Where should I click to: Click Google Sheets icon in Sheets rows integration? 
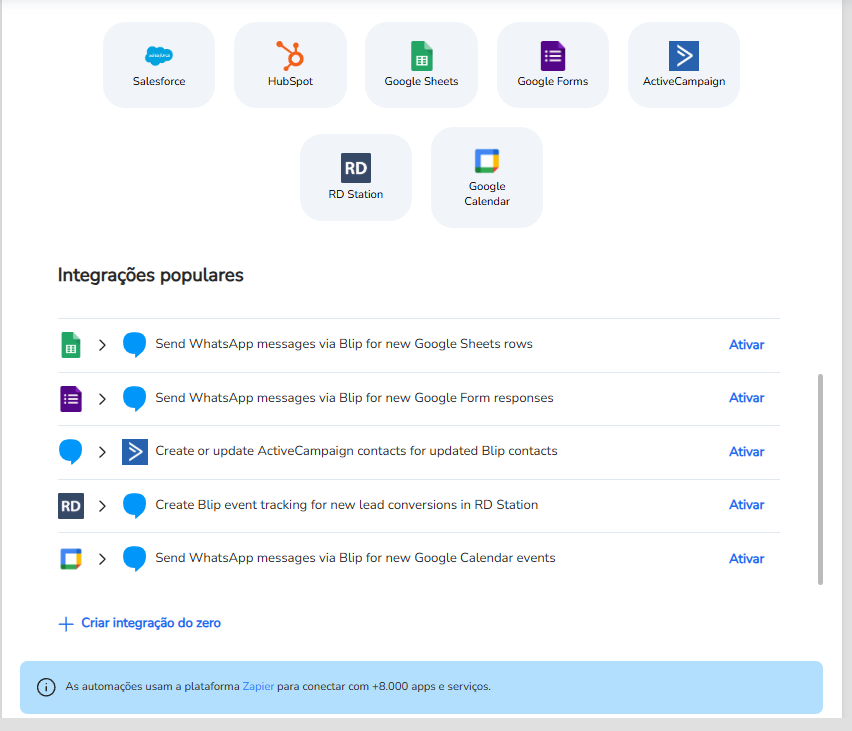(71, 345)
